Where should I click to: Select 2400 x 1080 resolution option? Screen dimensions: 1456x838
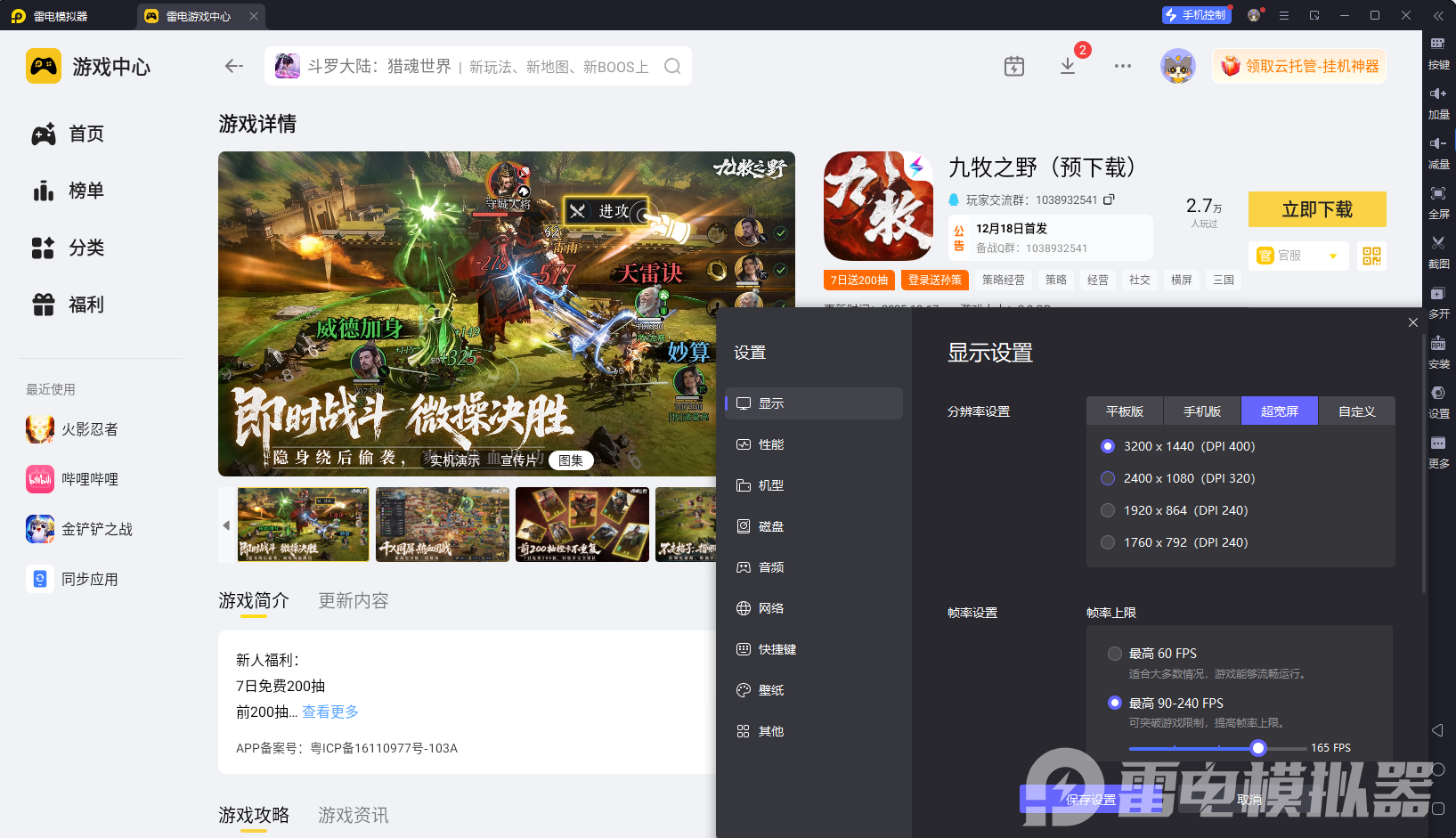tap(1108, 478)
